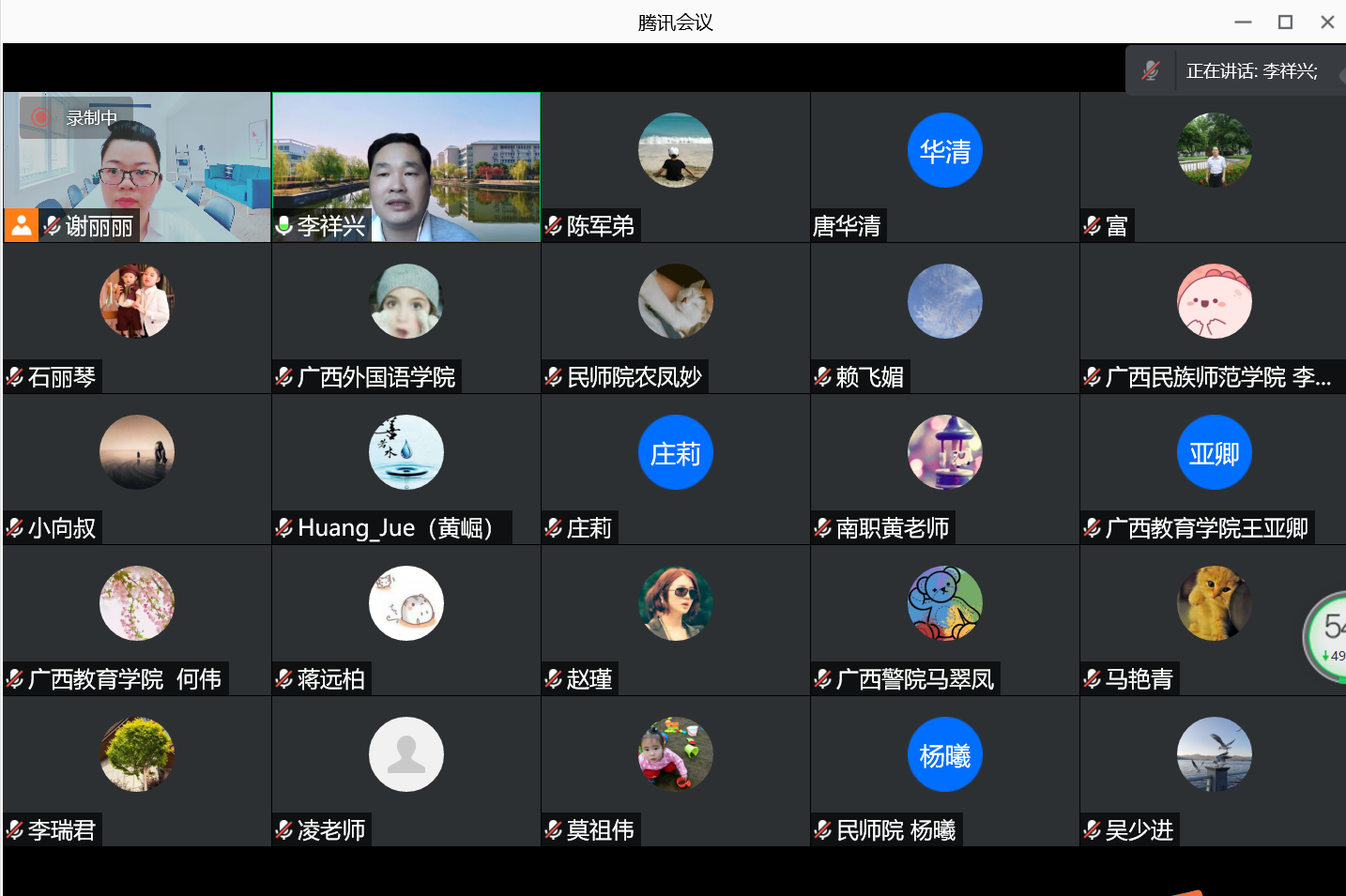Image resolution: width=1346 pixels, height=896 pixels.
Task: Click Huang_Jue's water drop avatar
Action: 406,452
